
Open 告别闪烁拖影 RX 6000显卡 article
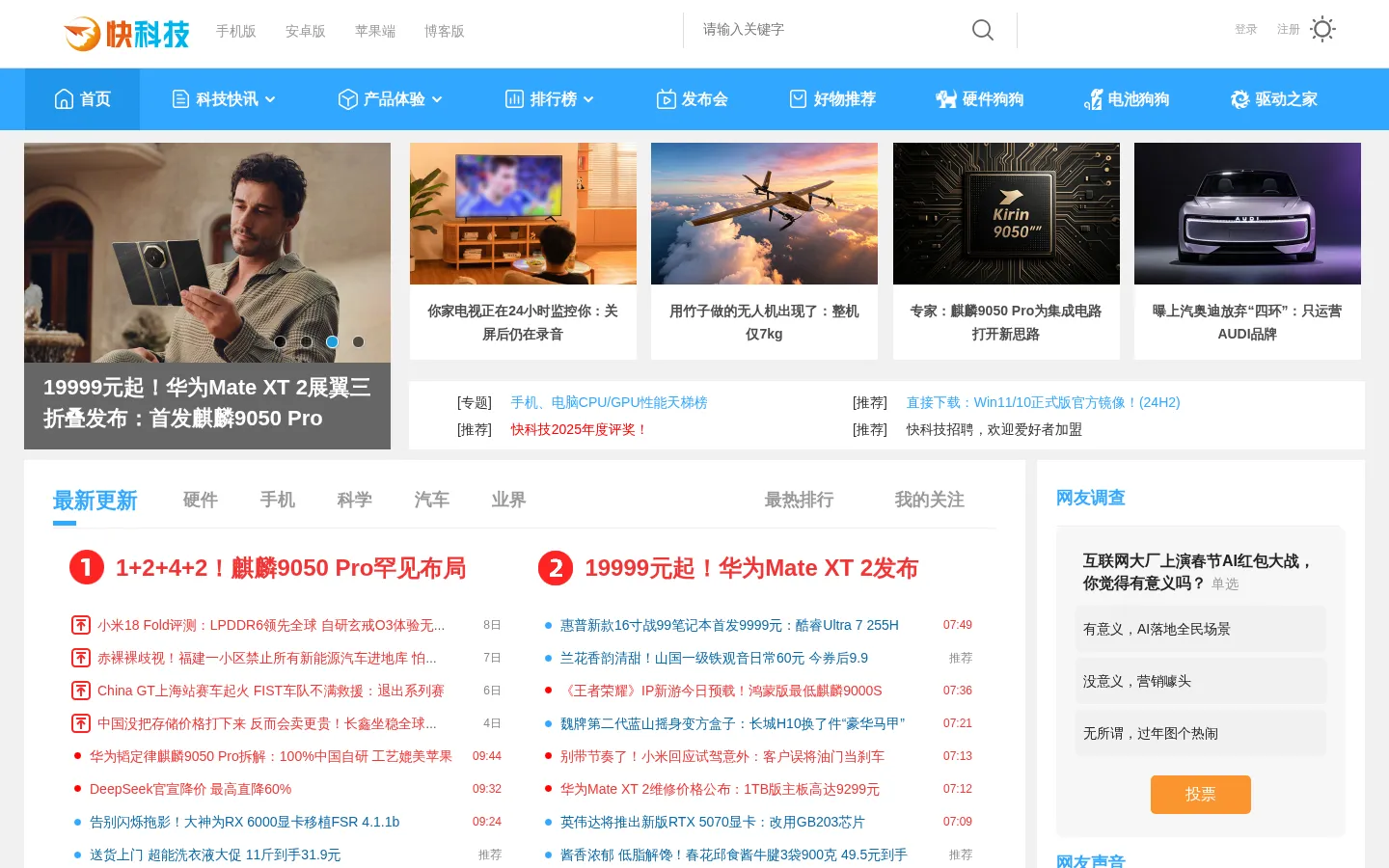click(244, 822)
